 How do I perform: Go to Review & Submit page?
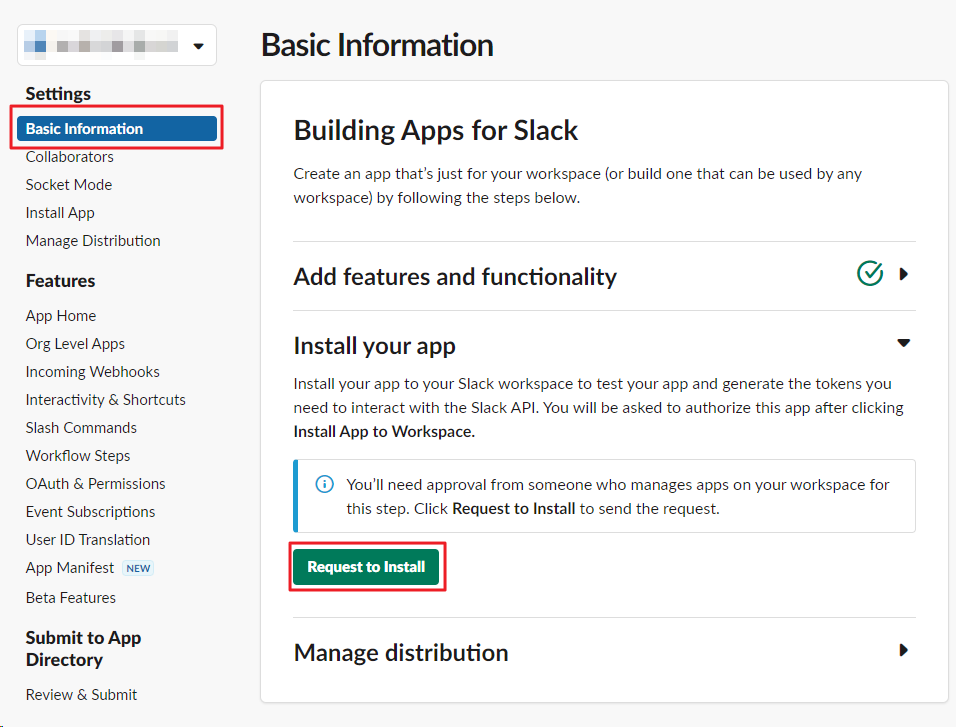[82, 695]
